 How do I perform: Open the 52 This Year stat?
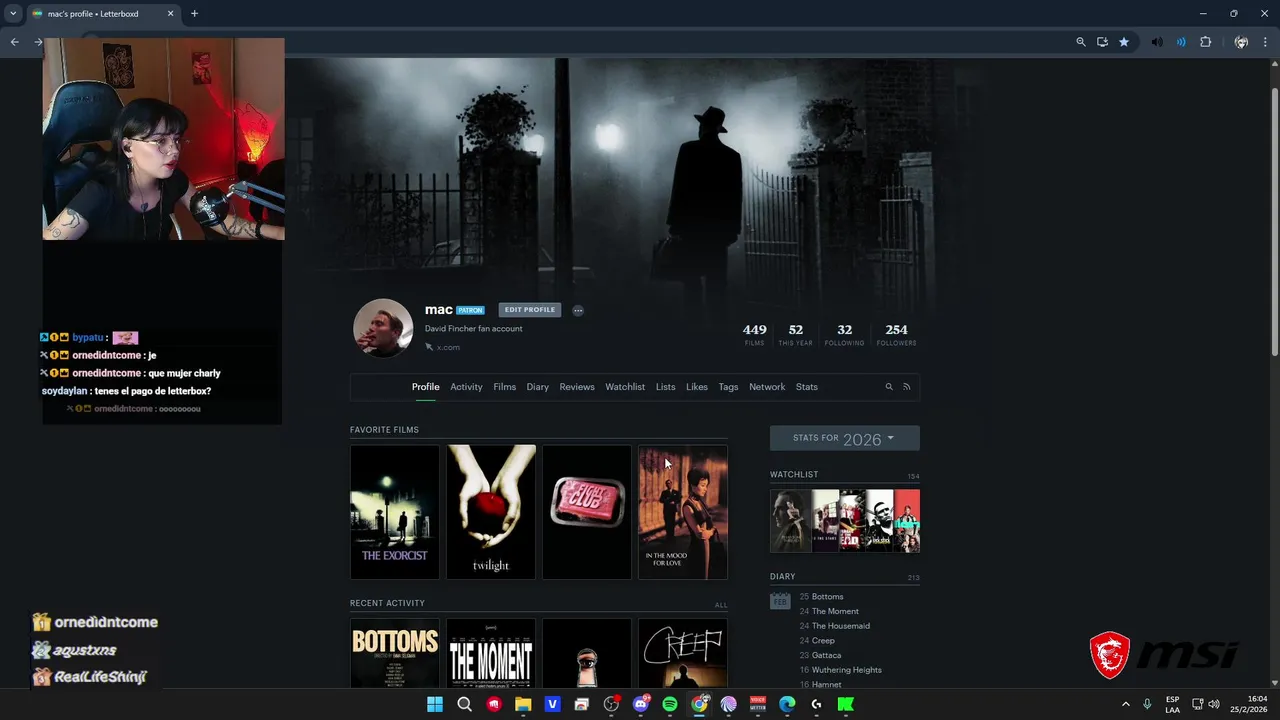coord(796,334)
